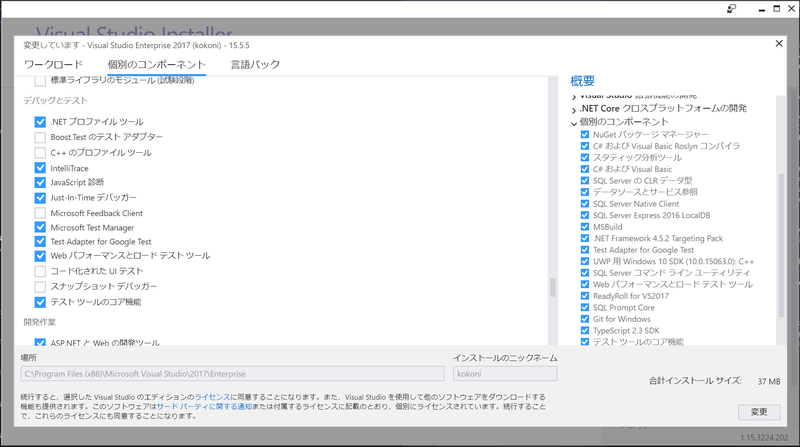800x447 pixels.
Task: Toggle Test Adapter for Google Test in component list
Action: tap(40, 241)
